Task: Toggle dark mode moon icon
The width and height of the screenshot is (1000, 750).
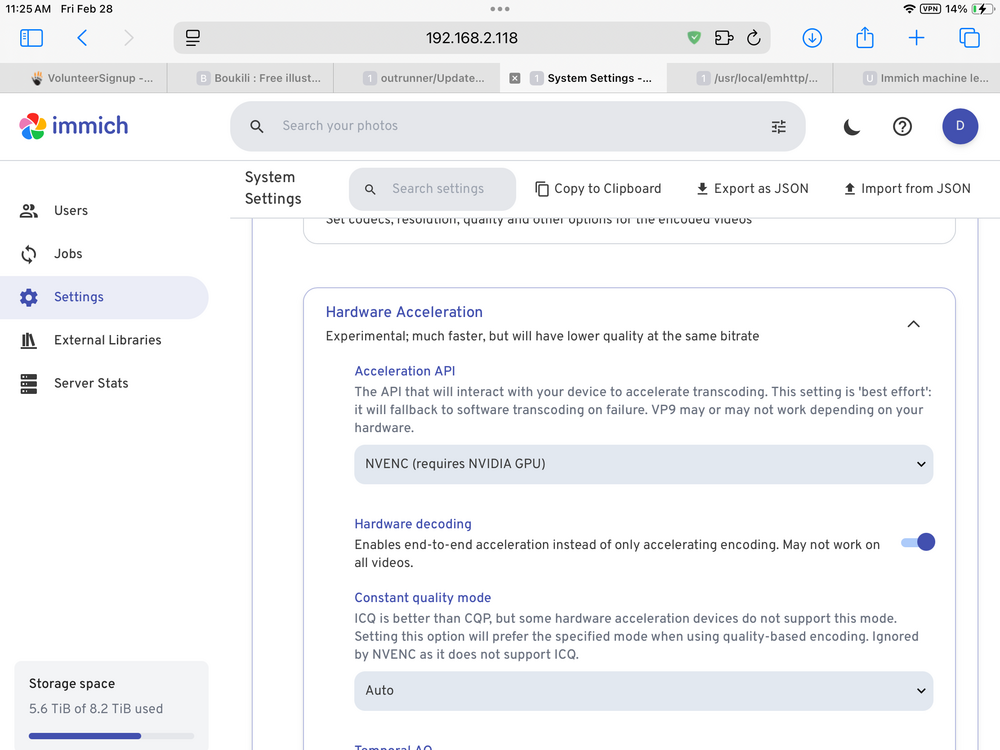Action: (851, 127)
